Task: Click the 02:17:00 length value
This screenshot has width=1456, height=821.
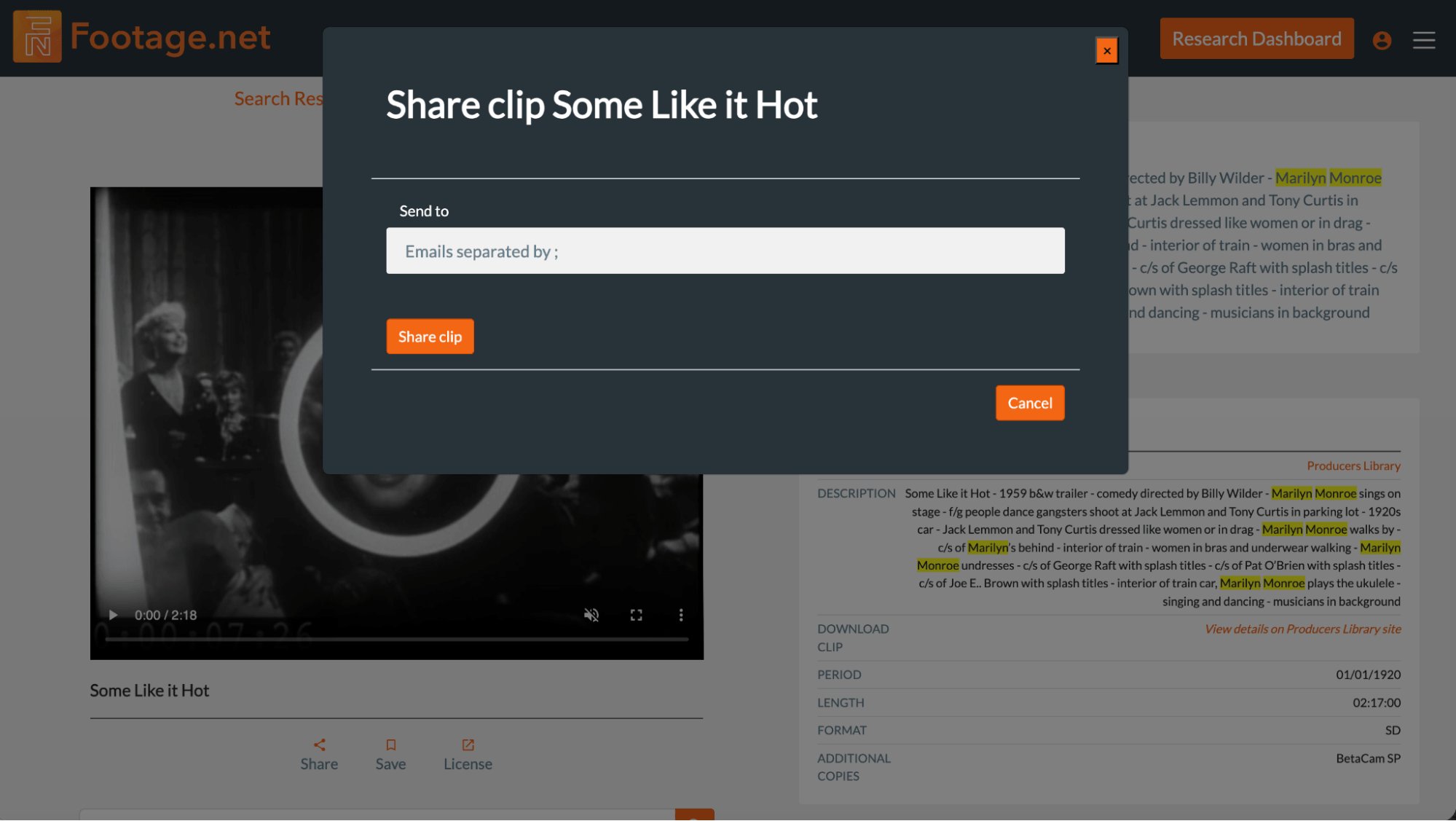Action: pos(1377,702)
